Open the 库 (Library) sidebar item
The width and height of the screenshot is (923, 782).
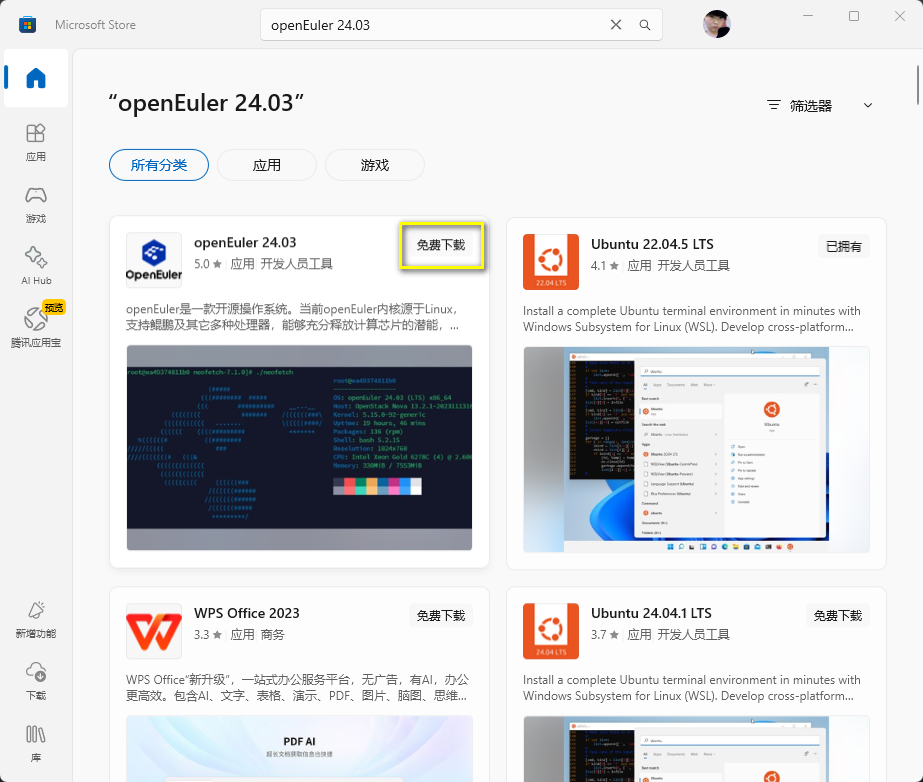pyautogui.click(x=36, y=742)
